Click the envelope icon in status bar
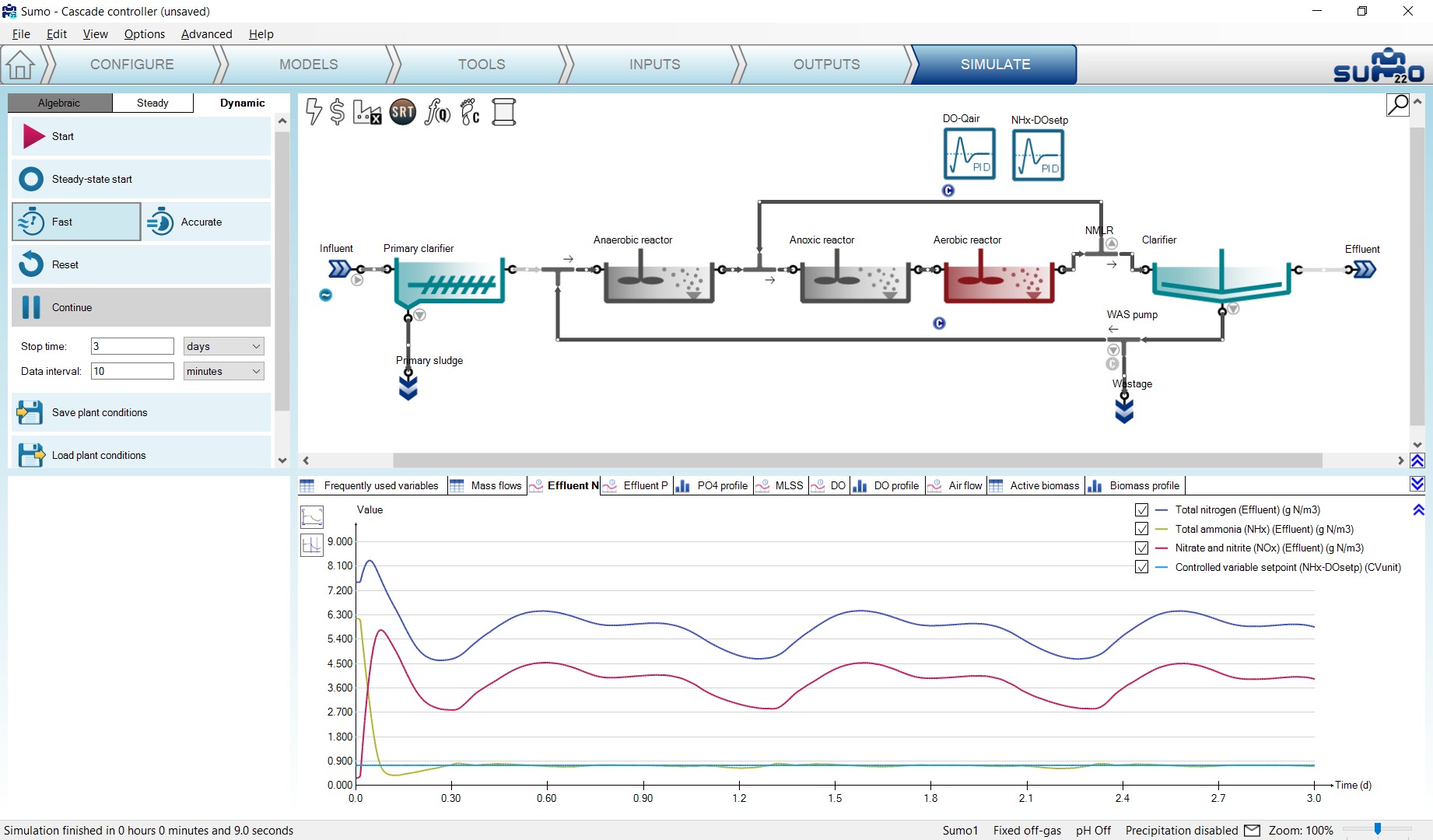This screenshot has width=1433, height=840. pos(1252,831)
